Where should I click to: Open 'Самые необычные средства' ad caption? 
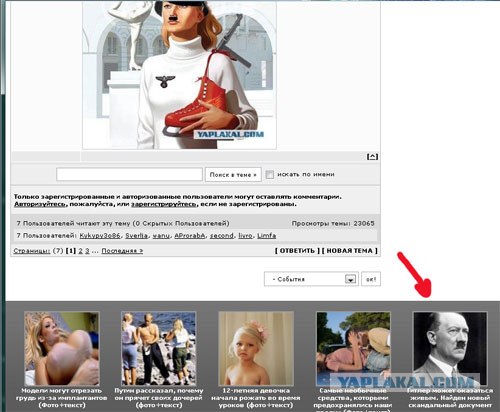click(353, 399)
